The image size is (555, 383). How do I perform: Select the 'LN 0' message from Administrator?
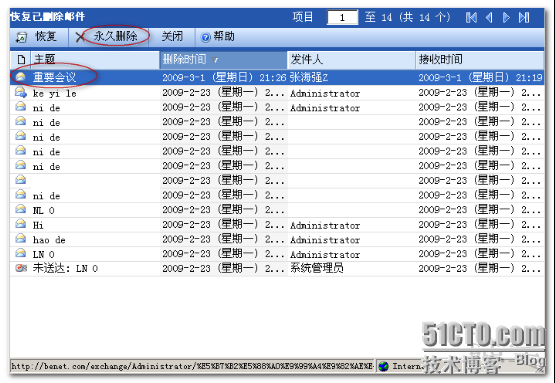coord(277,254)
